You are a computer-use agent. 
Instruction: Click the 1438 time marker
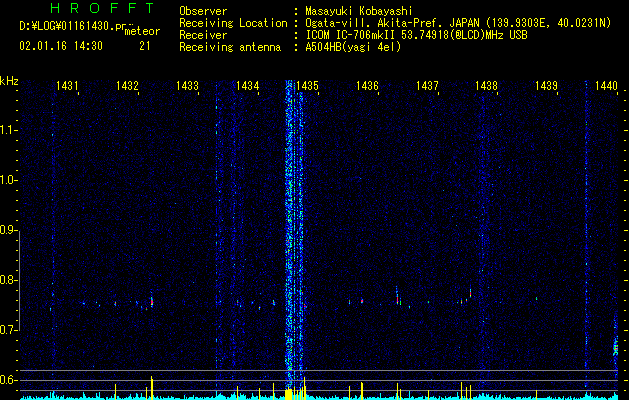(487, 86)
